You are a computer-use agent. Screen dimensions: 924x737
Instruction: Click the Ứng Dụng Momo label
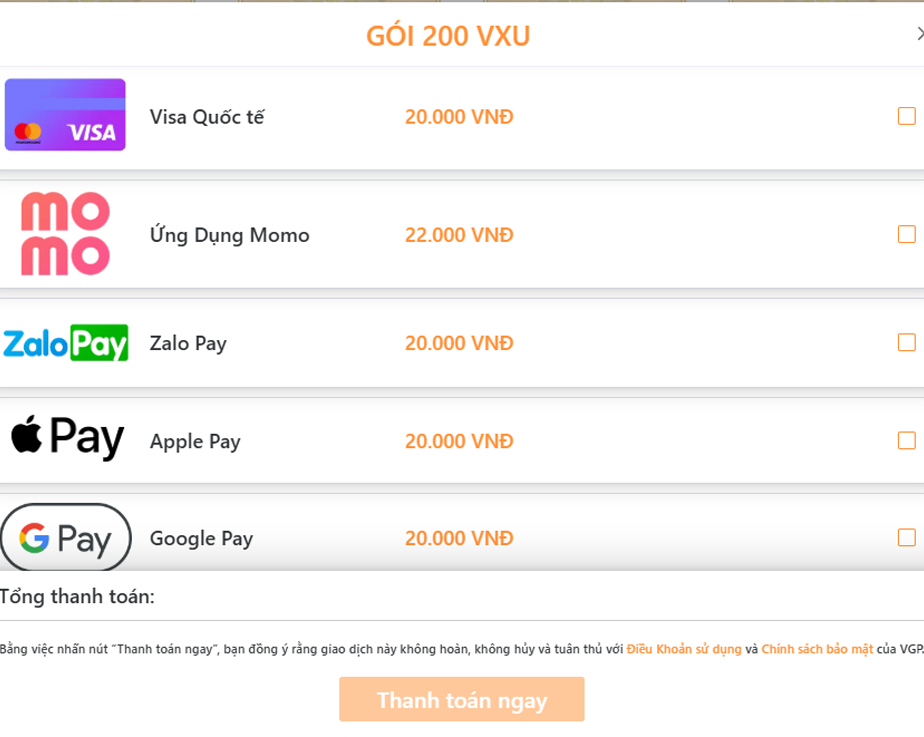click(x=229, y=235)
